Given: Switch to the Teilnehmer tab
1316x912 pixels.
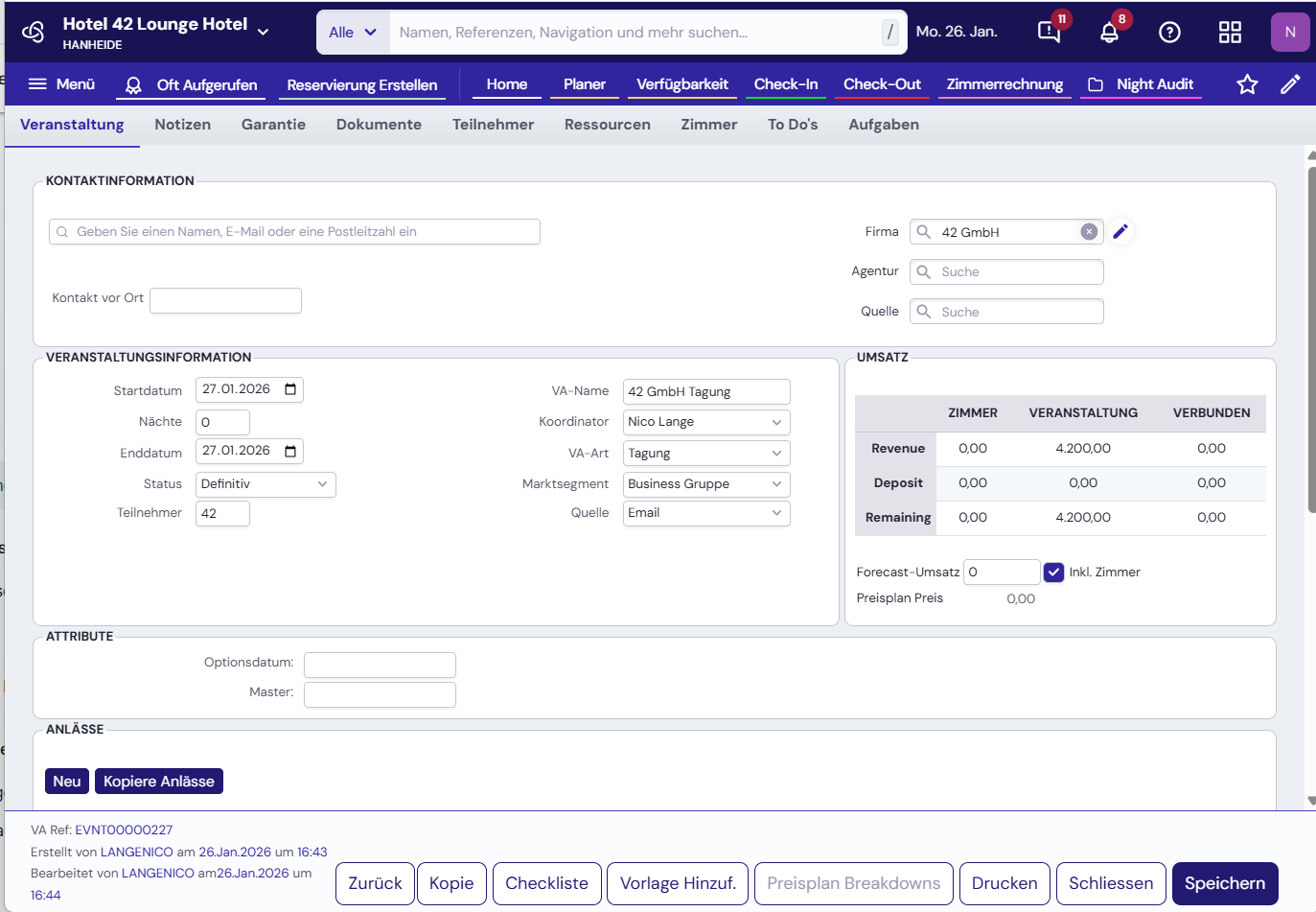Looking at the screenshot, I should click(x=493, y=125).
